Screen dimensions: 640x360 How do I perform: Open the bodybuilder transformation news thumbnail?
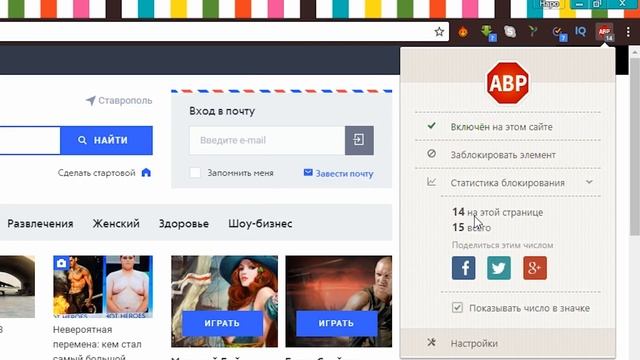103,287
